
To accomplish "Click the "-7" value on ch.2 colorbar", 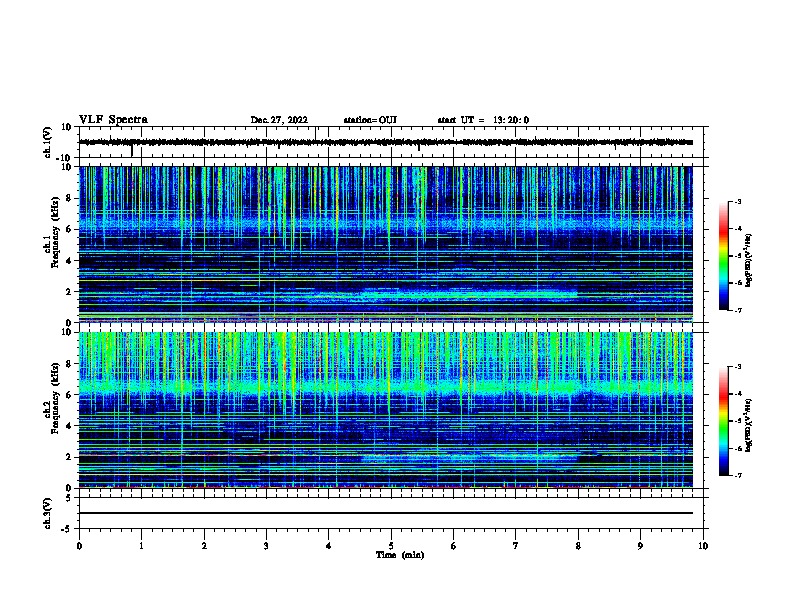I will pyautogui.click(x=737, y=475).
